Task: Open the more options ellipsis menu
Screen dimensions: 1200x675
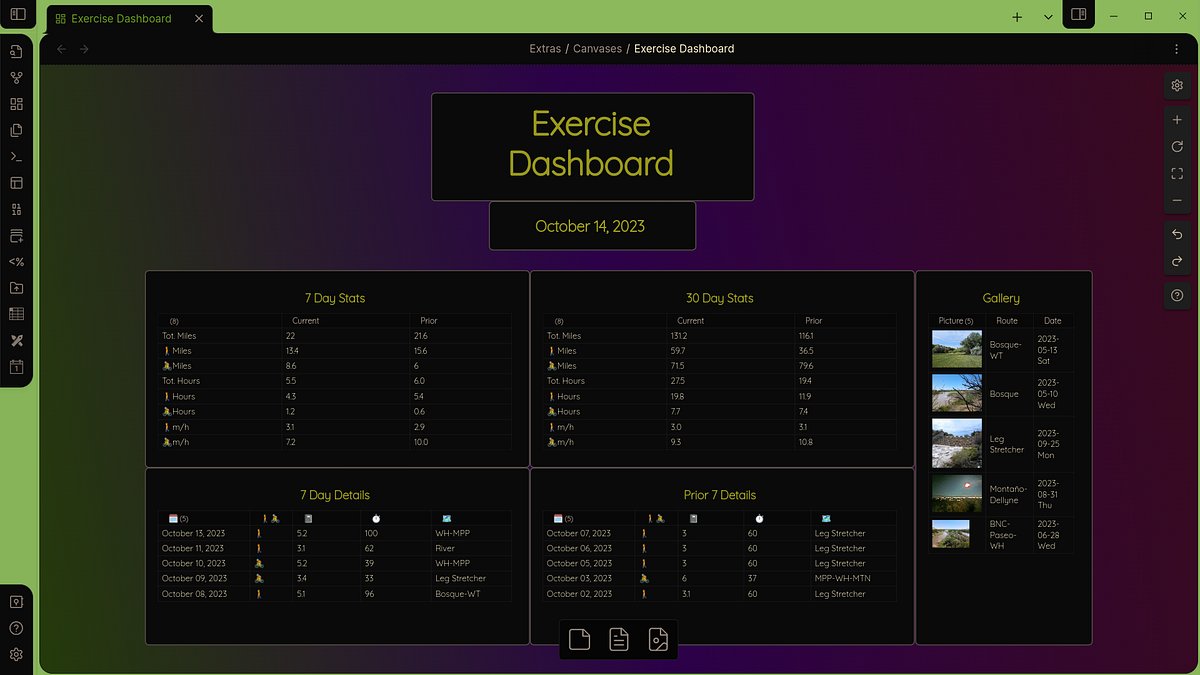Action: [1176, 48]
